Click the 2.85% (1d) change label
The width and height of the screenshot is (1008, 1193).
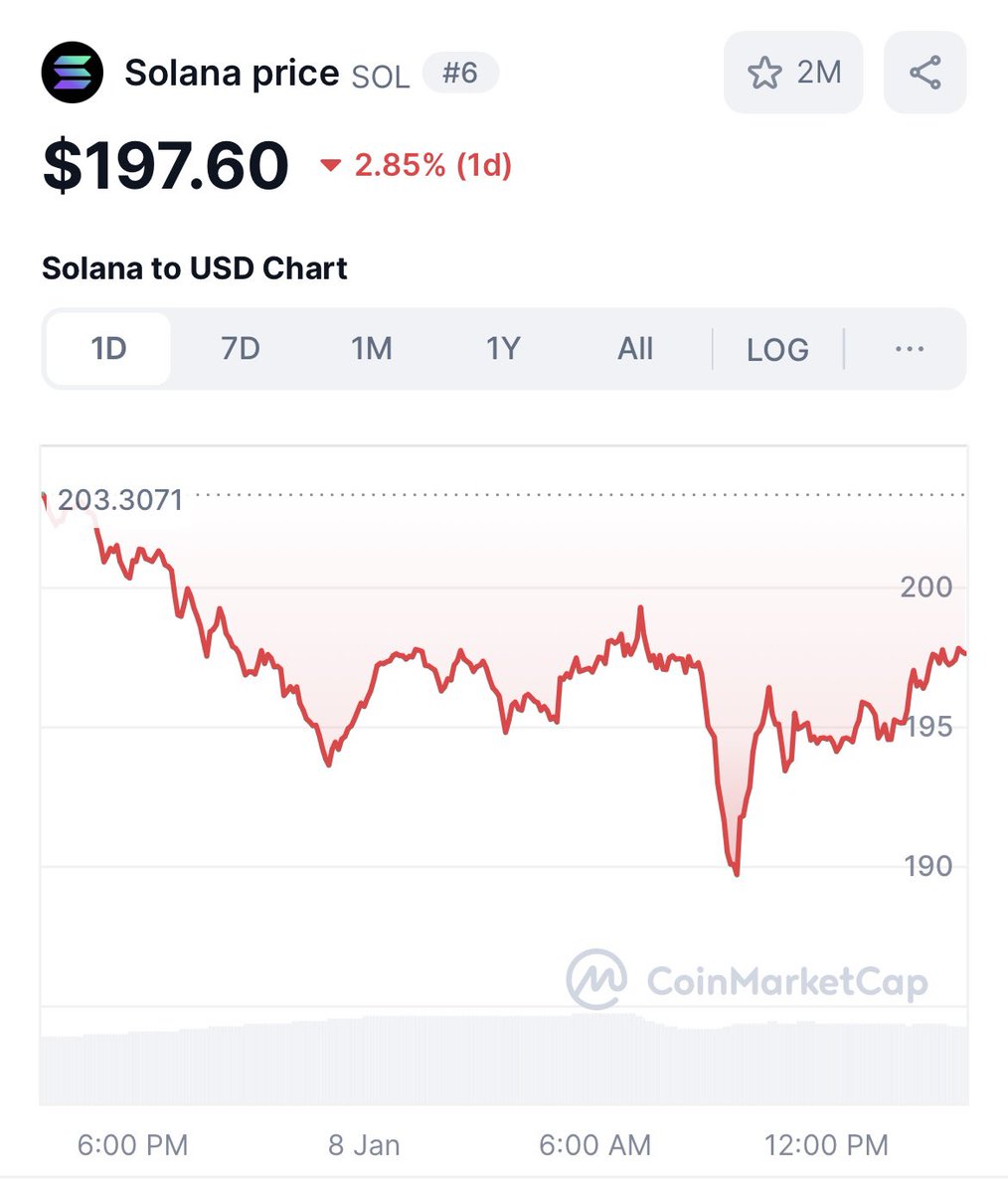[433, 165]
